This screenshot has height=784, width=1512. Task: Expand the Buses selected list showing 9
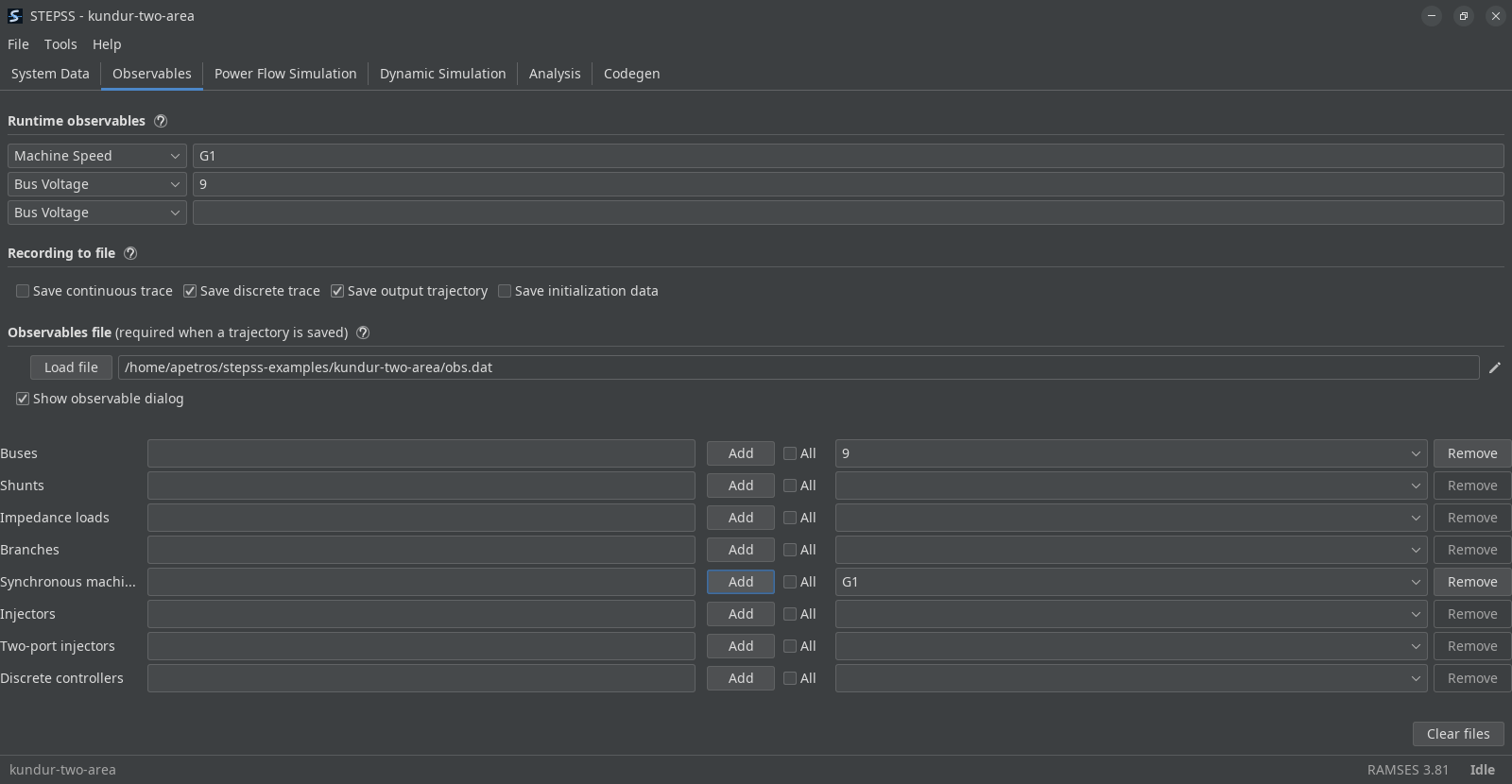1131,453
